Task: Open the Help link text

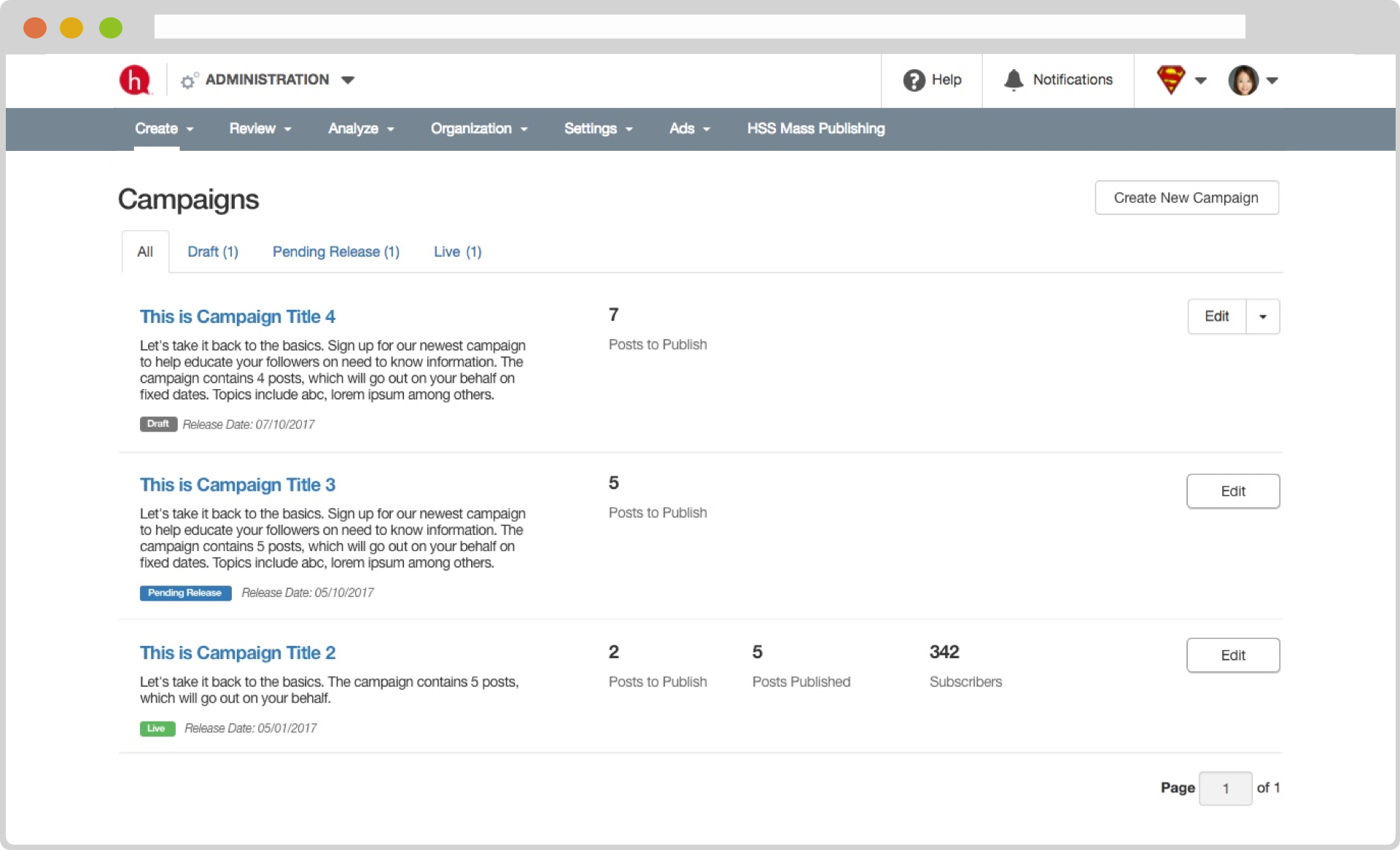Action: coord(946,79)
